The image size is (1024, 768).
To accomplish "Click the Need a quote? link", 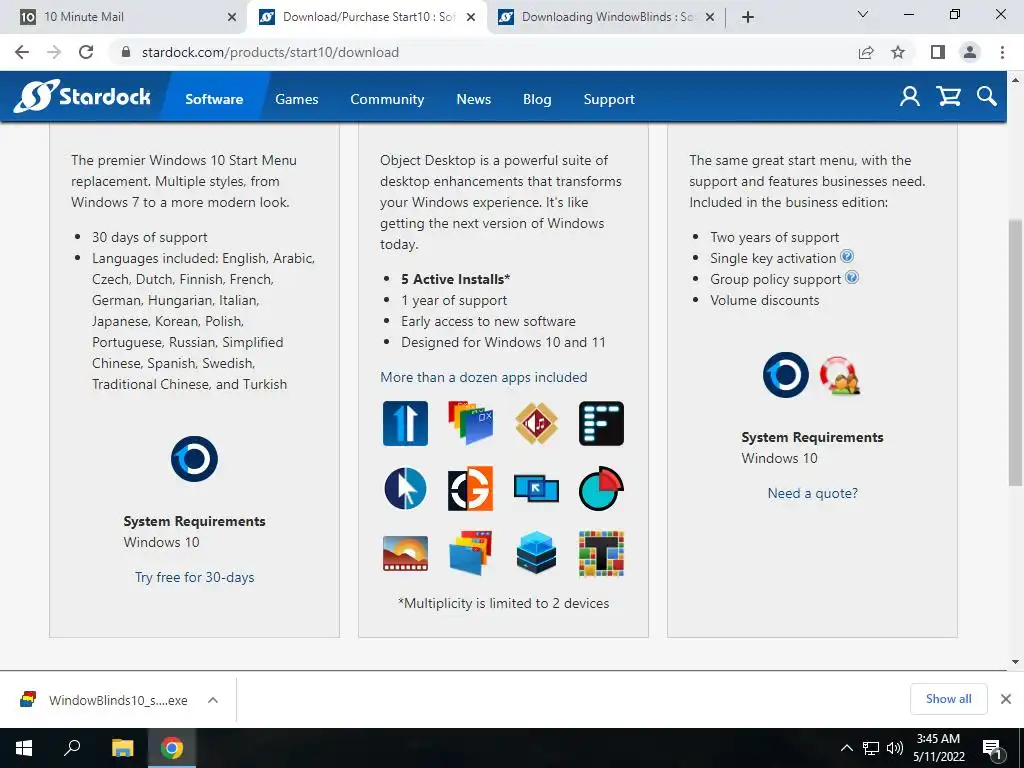I will point(812,493).
